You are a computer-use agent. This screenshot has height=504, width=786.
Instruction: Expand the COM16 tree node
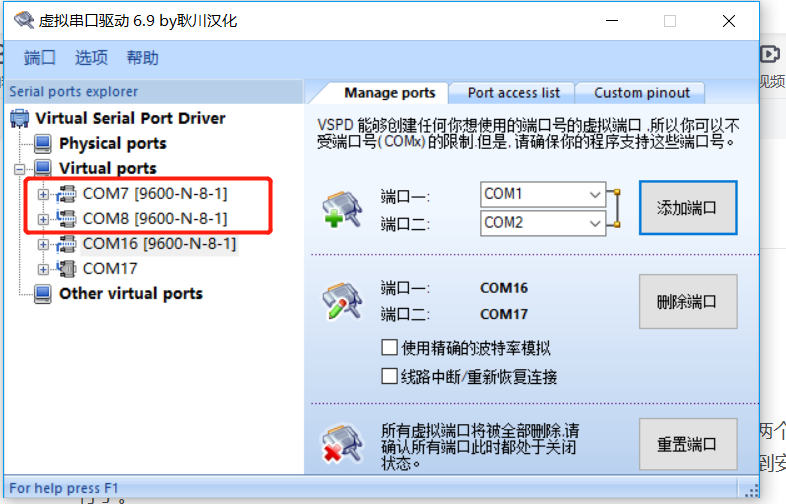[43, 244]
